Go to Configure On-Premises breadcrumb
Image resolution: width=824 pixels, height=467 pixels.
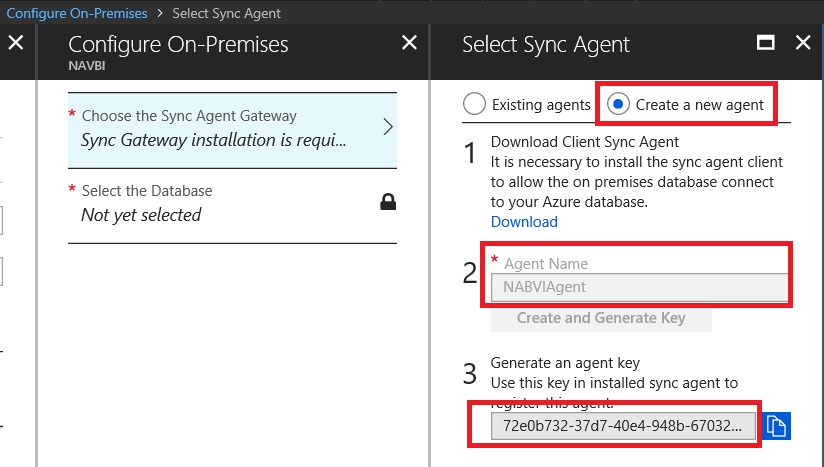[77, 13]
